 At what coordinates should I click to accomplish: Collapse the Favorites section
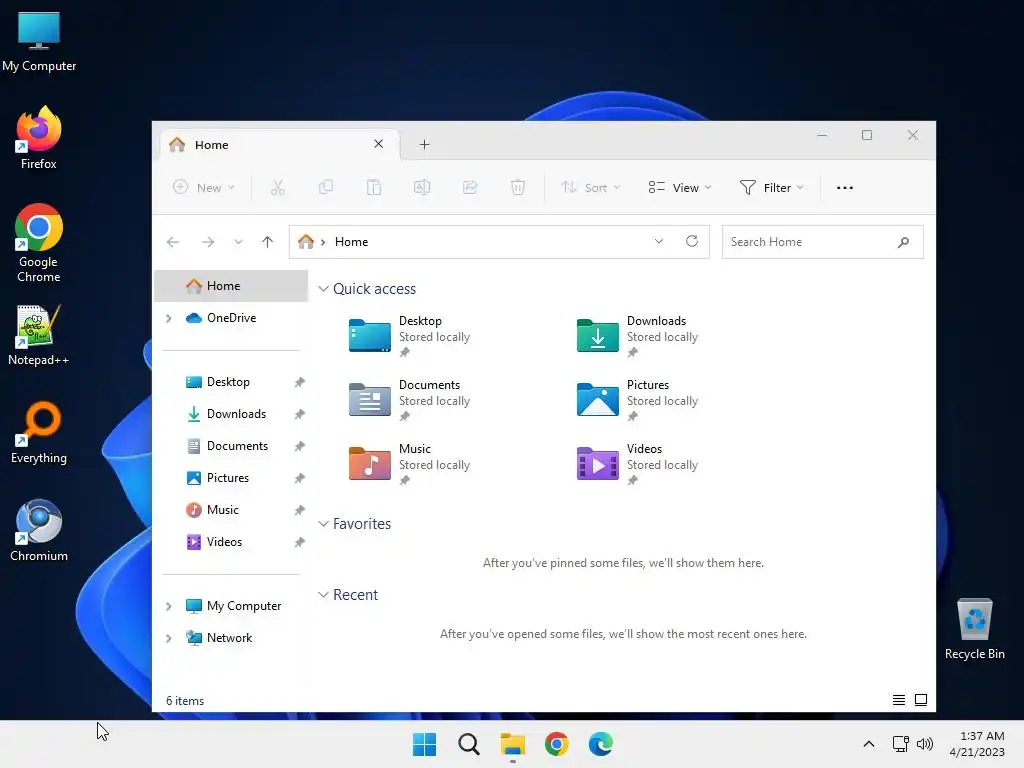[323, 524]
